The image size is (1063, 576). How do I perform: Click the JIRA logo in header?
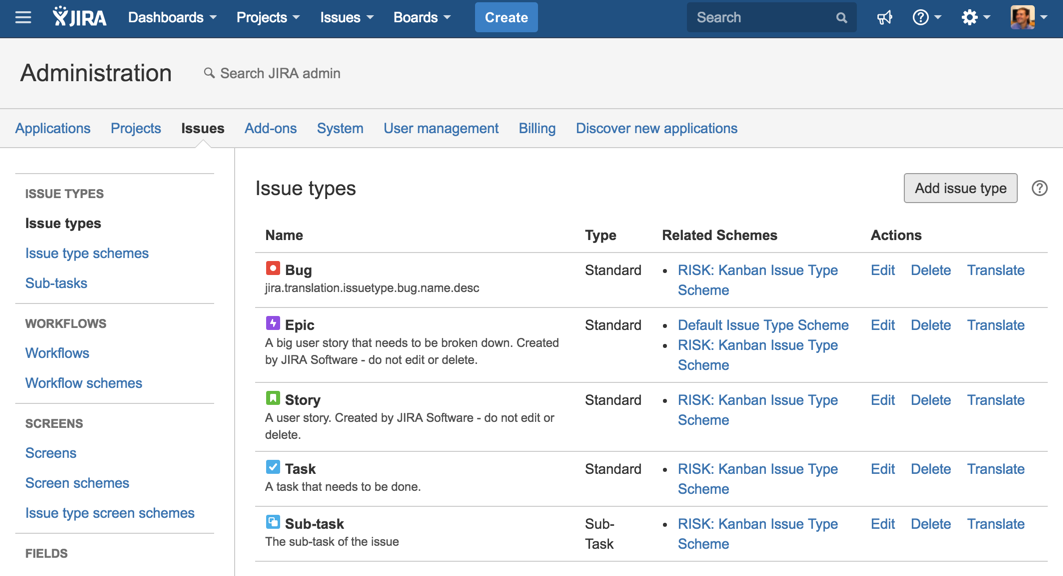point(80,18)
